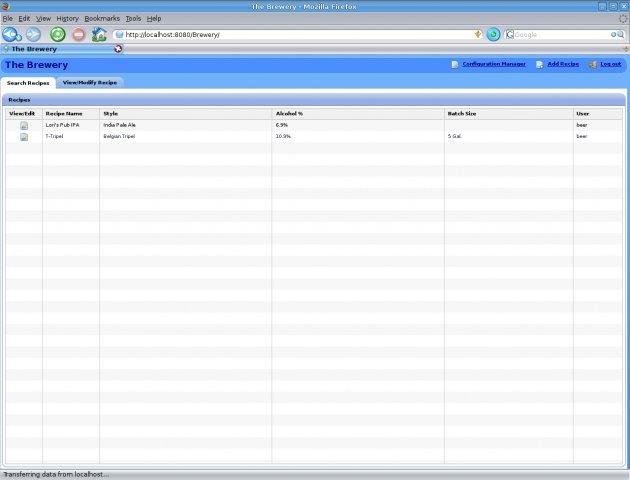The image size is (630, 480).
Task: Open the Help menu
Action: (154, 18)
